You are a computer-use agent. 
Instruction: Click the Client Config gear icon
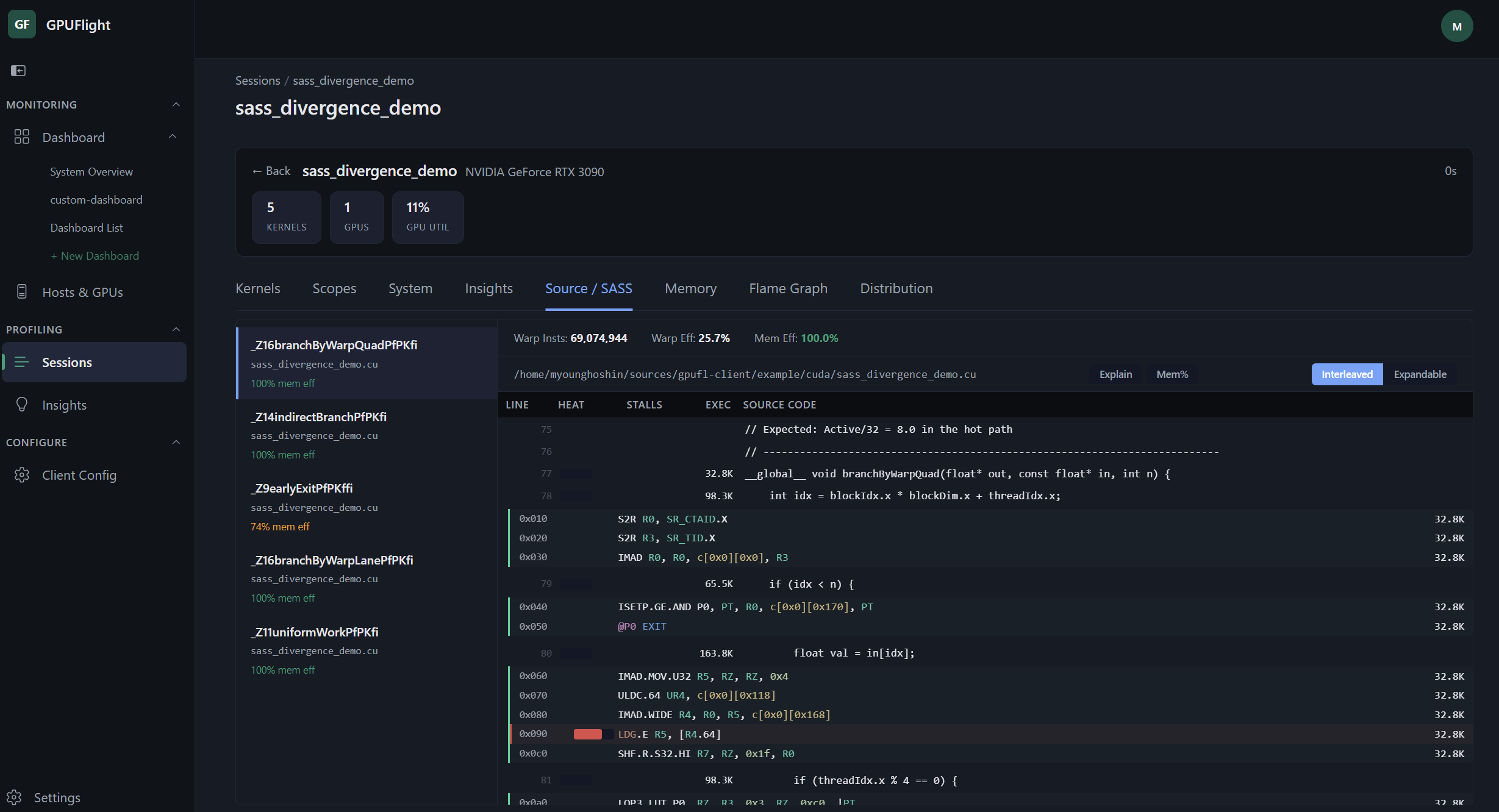(22, 475)
